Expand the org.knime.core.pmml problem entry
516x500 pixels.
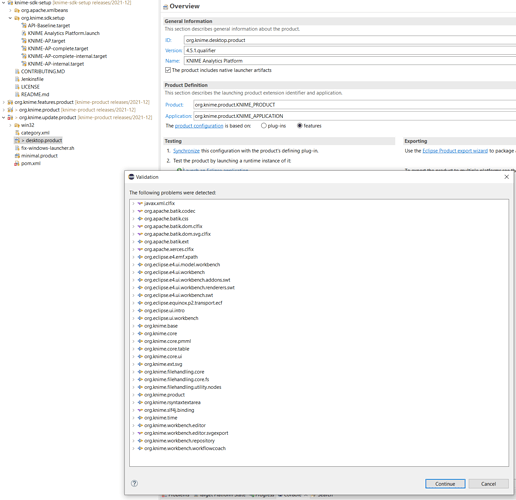(x=133, y=341)
